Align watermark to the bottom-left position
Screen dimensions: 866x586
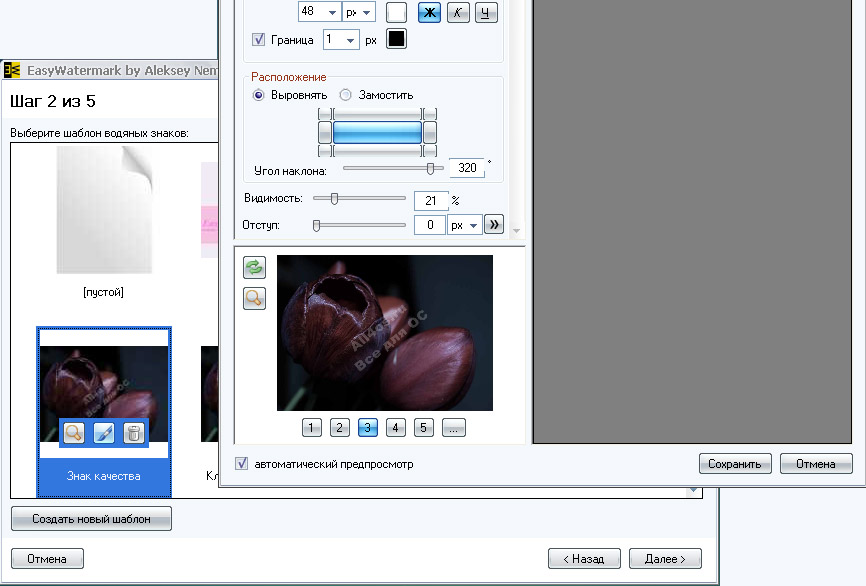point(325,151)
